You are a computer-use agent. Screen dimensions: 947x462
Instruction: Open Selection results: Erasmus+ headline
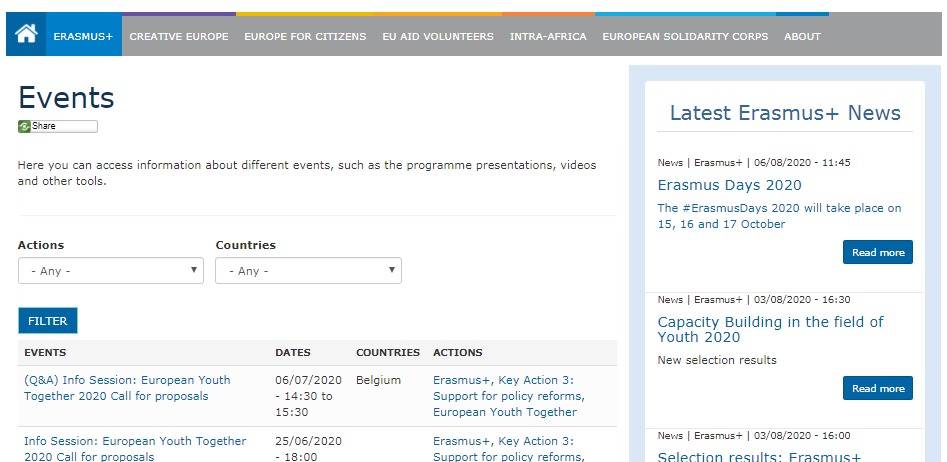click(x=759, y=457)
